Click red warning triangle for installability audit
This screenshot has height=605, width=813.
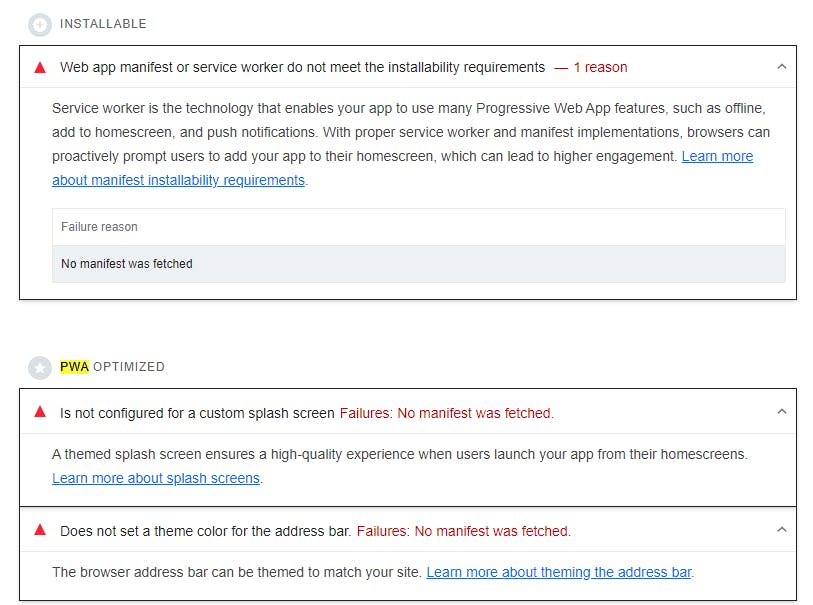[x=40, y=67]
